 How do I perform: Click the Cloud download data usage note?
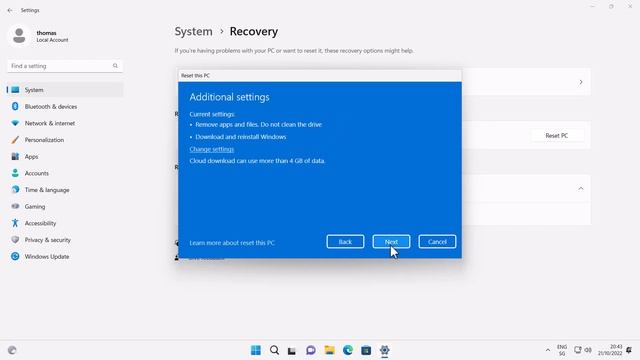257,161
